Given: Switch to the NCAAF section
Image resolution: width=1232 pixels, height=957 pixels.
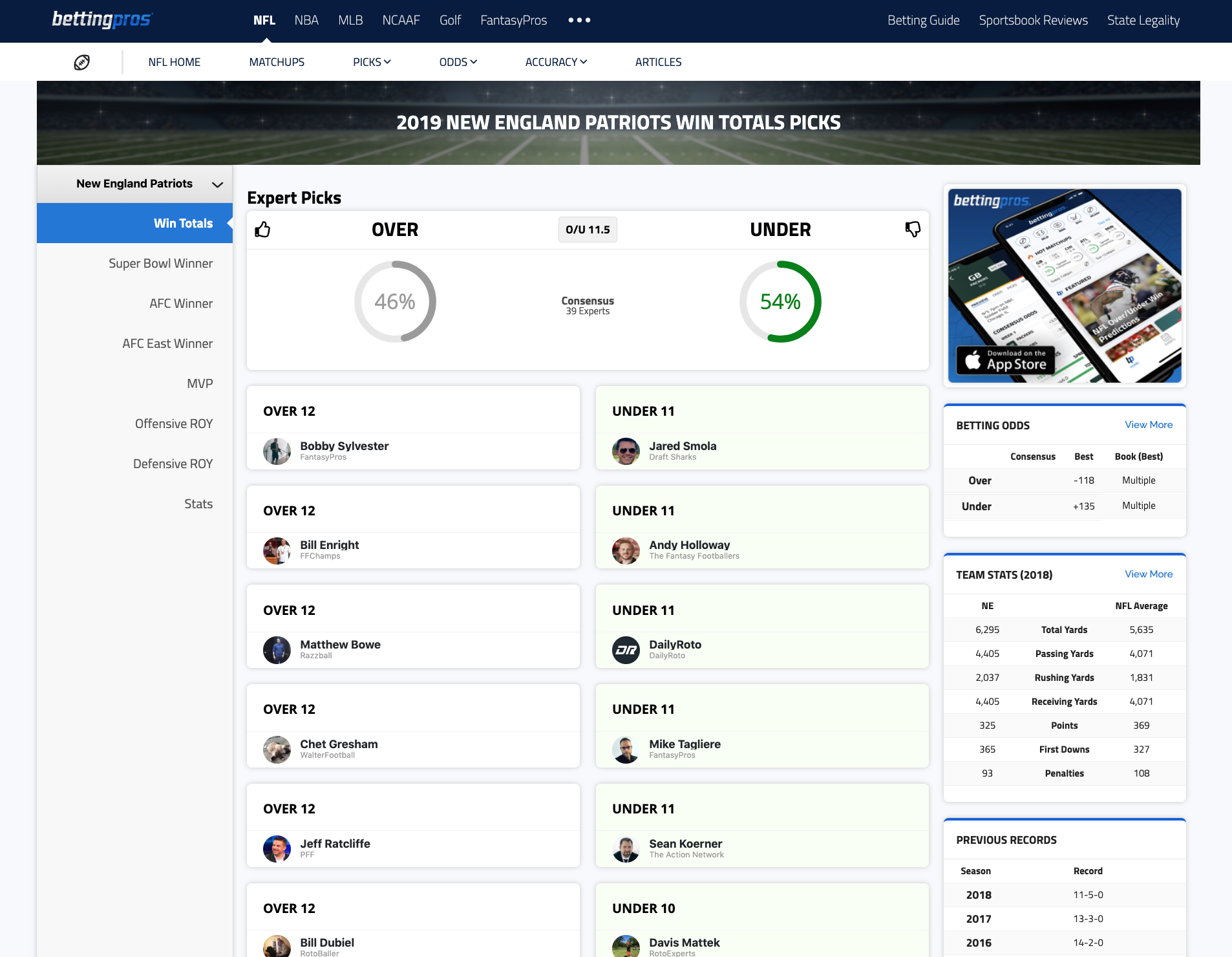Looking at the screenshot, I should pos(401,20).
